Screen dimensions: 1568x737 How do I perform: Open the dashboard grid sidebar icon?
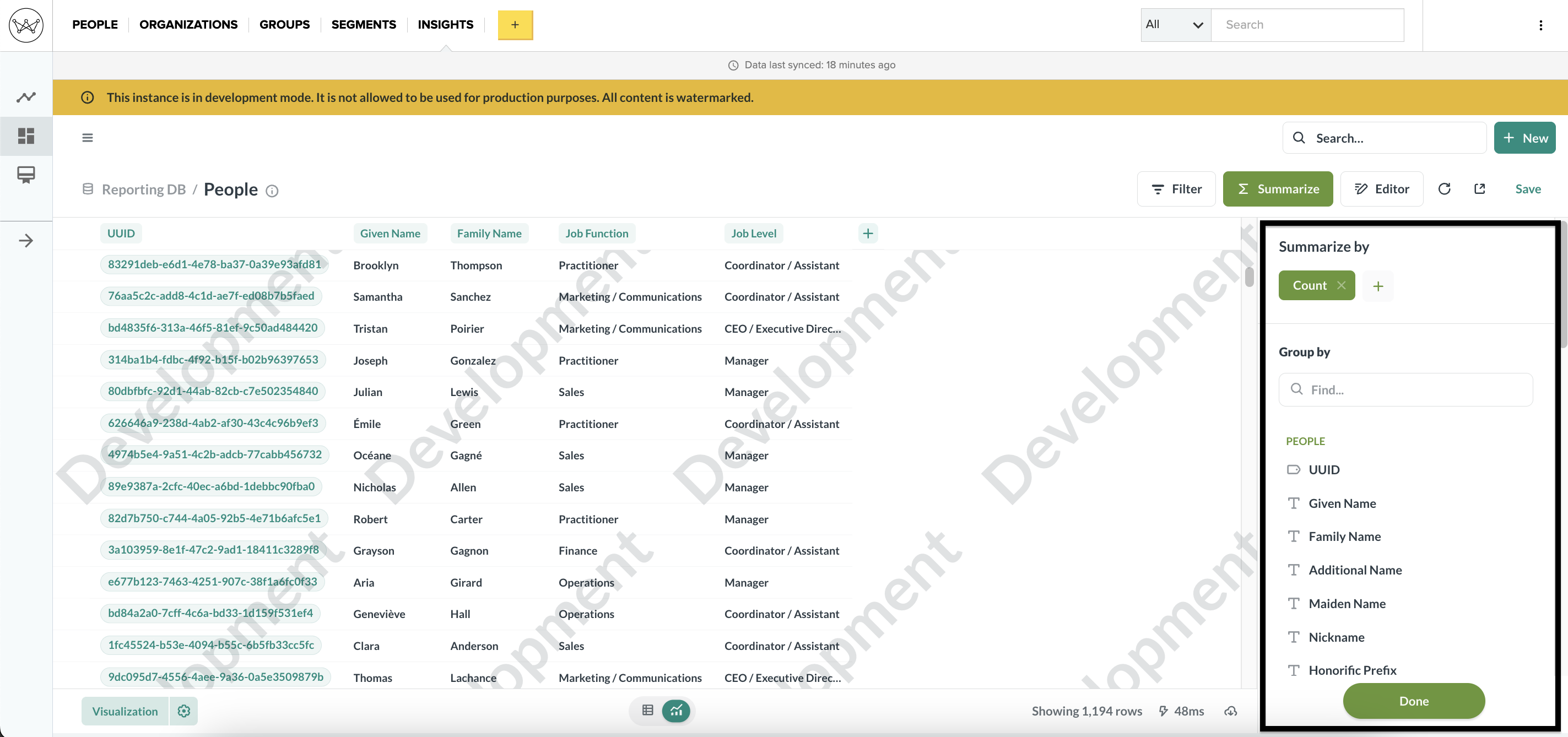pos(26,135)
